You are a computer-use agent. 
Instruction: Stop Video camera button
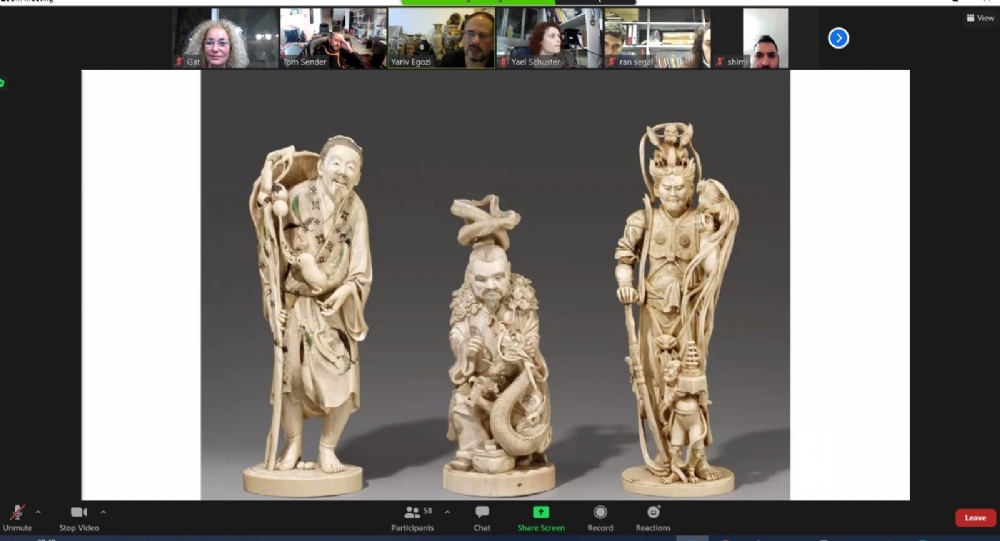click(79, 517)
